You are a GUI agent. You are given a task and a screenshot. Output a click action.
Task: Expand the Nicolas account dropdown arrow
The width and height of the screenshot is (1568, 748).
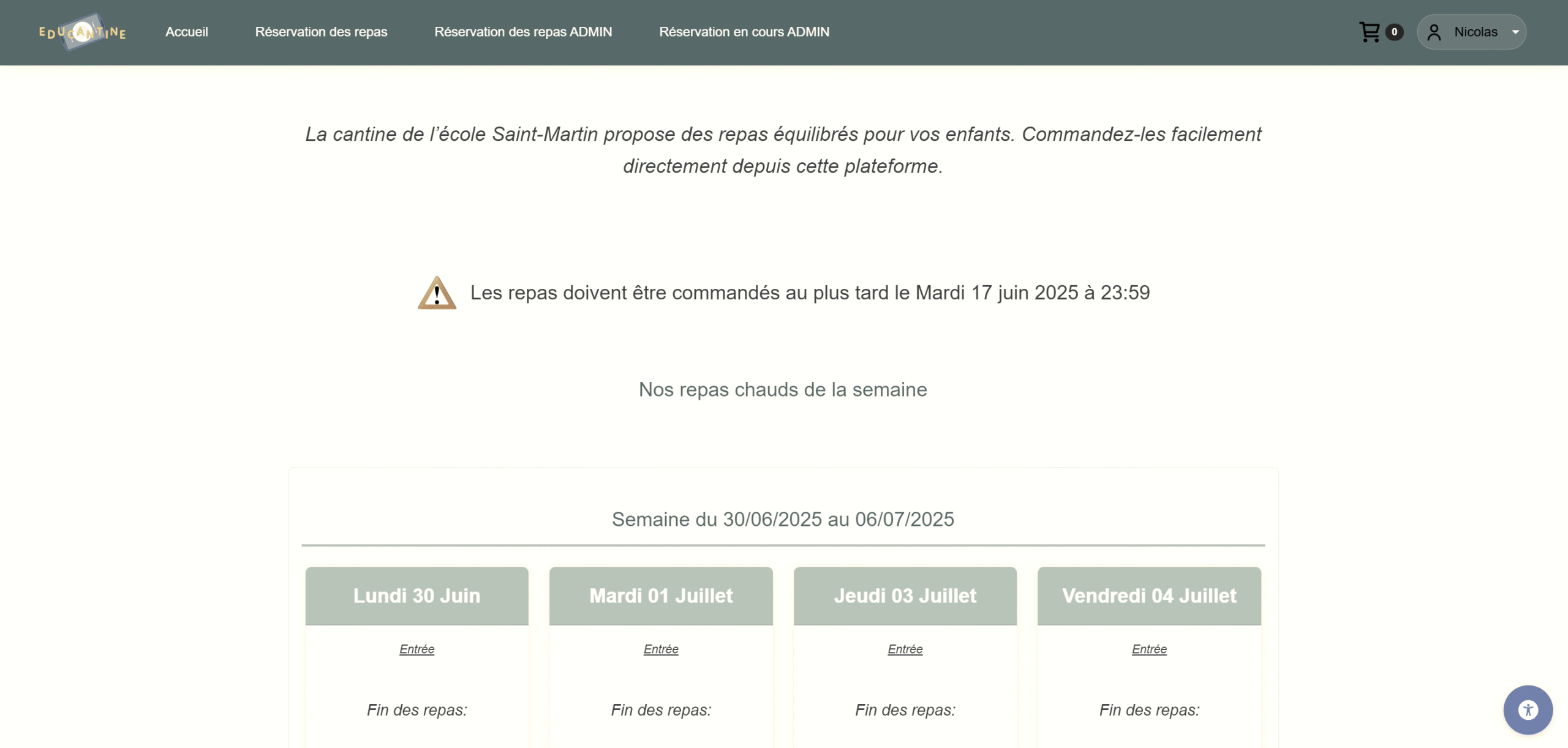[1515, 32]
